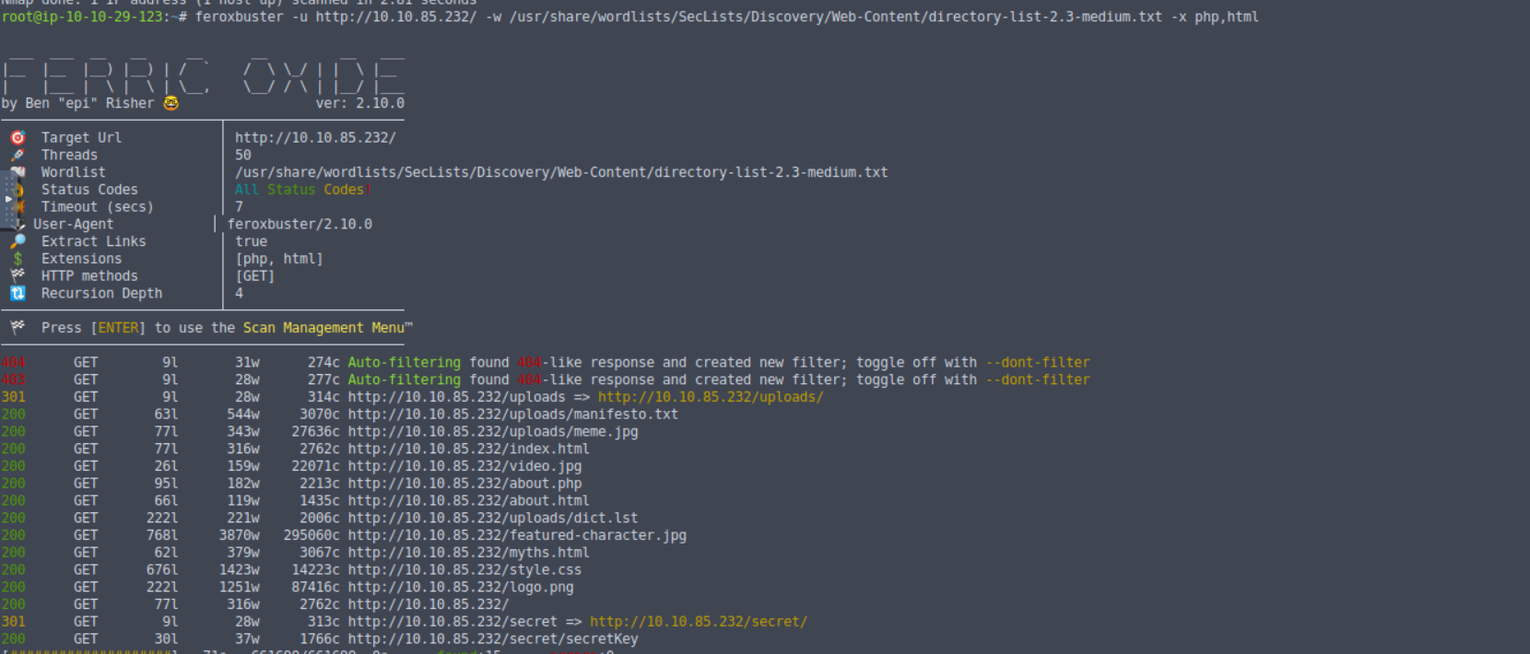The height and width of the screenshot is (654, 1530).
Task: Open the redirect link http://10.10.85.232/uploads/
Action: click(711, 397)
